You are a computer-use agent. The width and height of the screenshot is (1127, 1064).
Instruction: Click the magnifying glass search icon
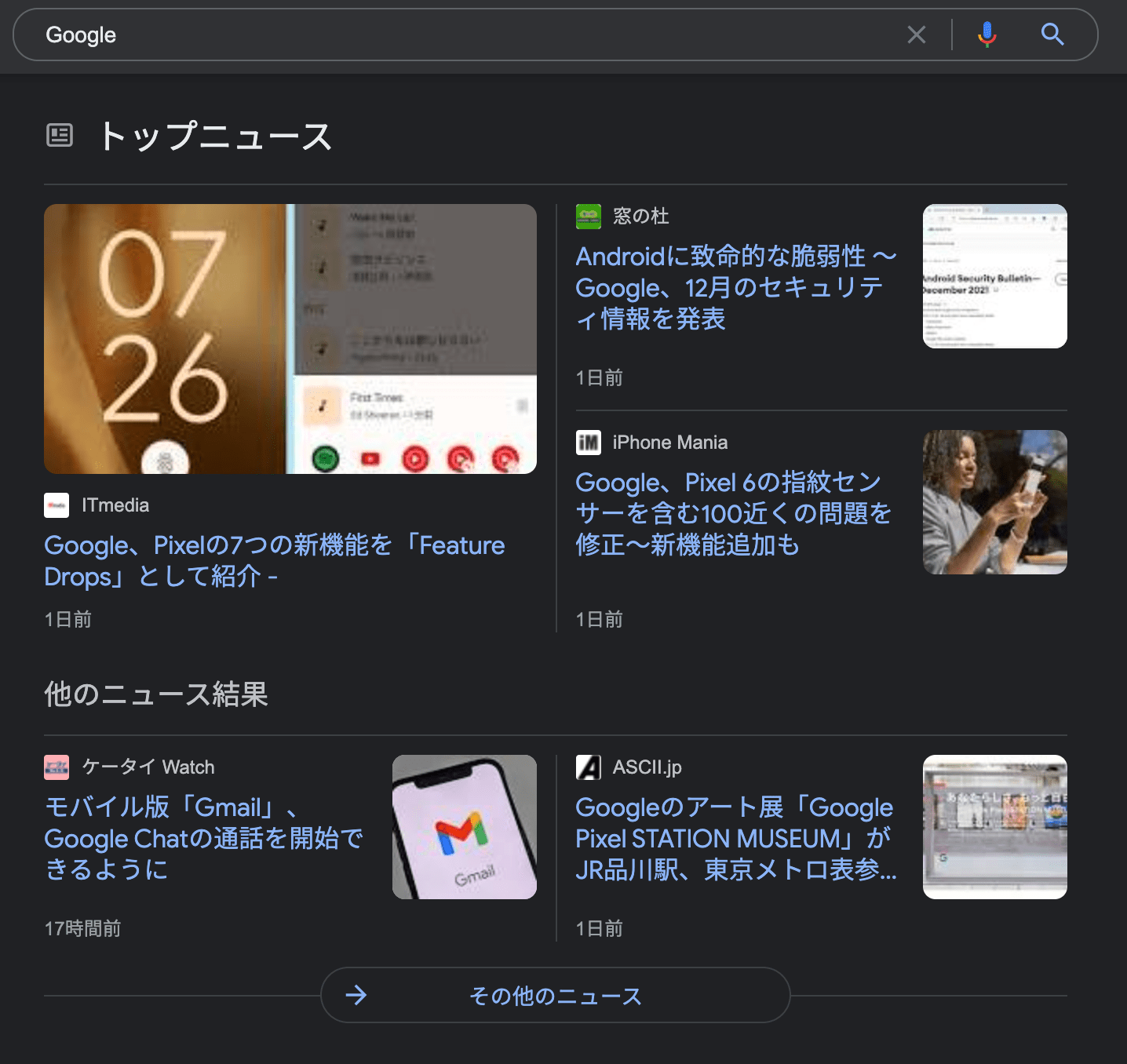coord(1052,35)
